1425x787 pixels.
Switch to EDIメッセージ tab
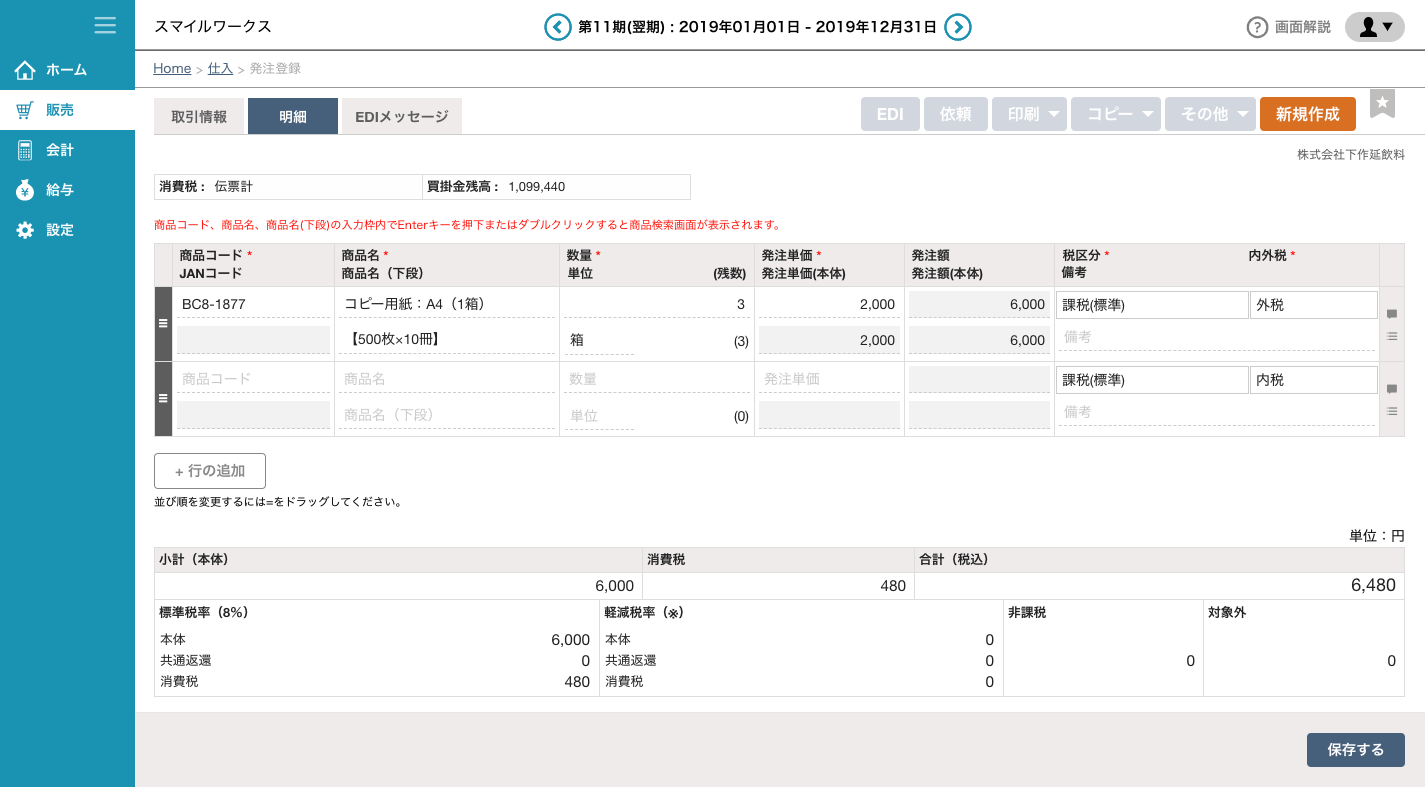coord(402,116)
